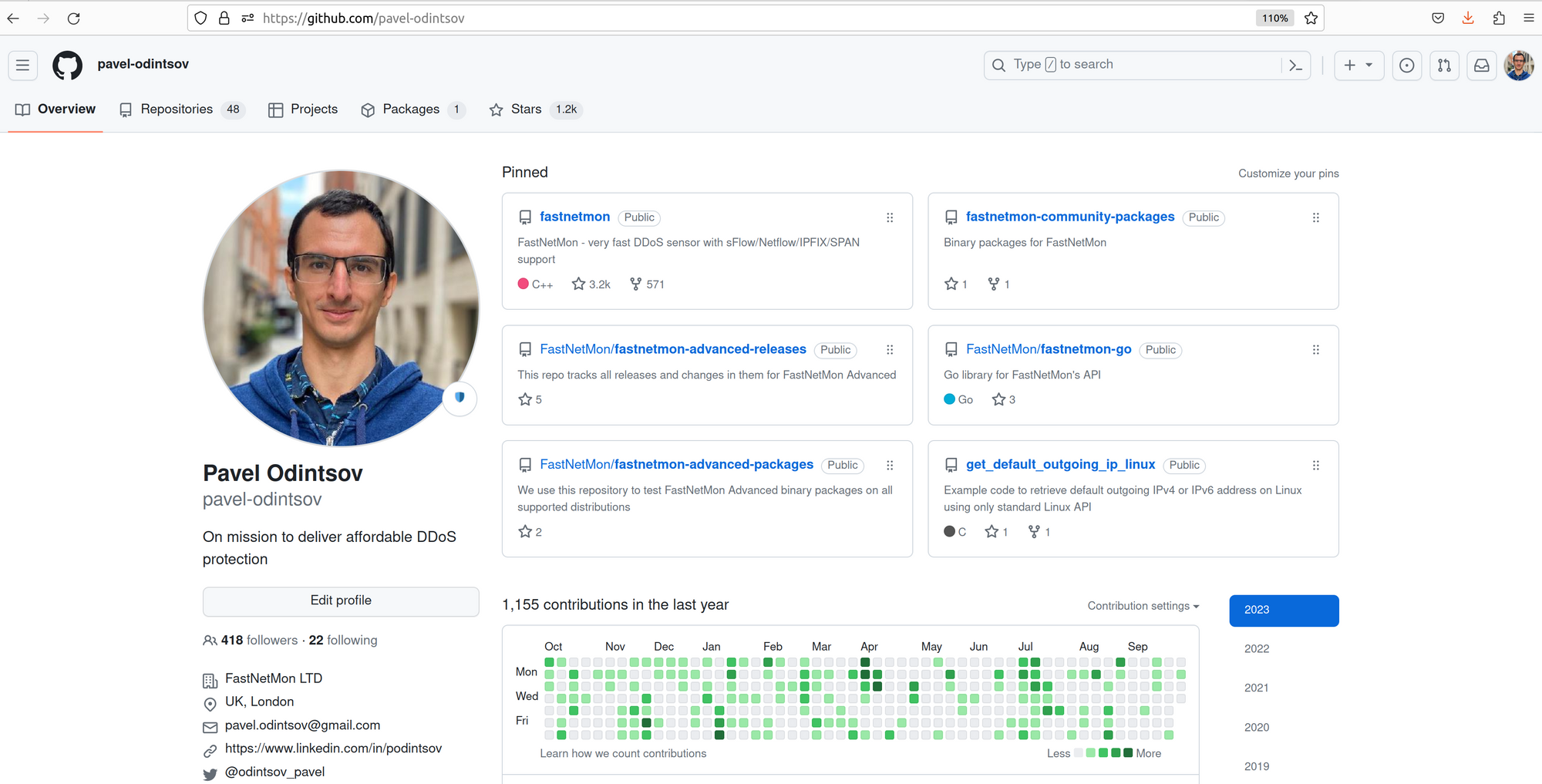Click the Edit profile button
The height and width of the screenshot is (784, 1542).
pos(341,601)
